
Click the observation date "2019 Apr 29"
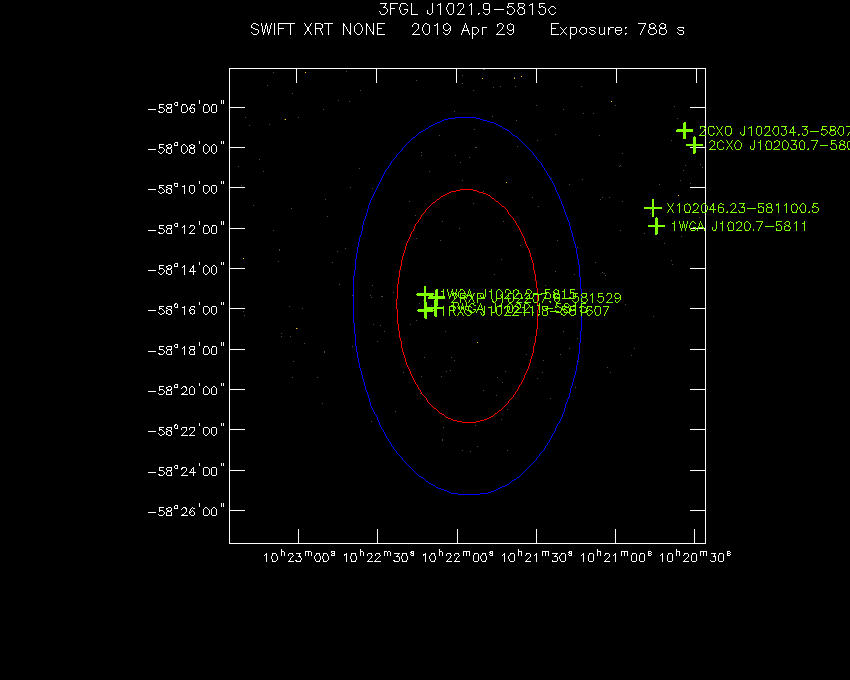[x=463, y=30]
